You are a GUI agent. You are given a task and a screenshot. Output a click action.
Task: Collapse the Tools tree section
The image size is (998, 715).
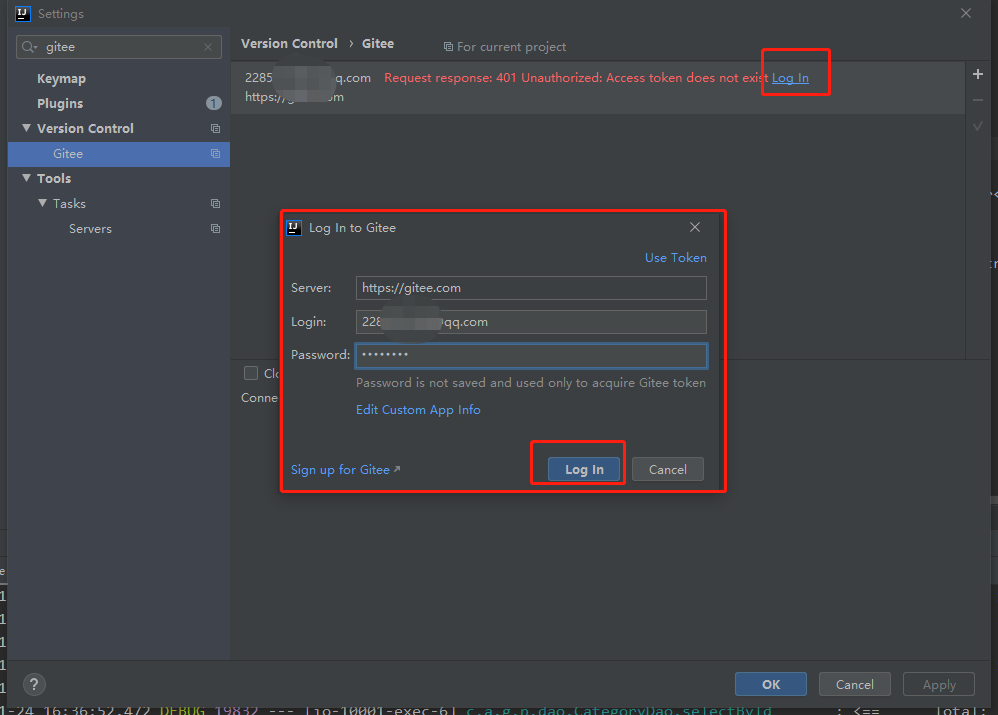pos(27,178)
